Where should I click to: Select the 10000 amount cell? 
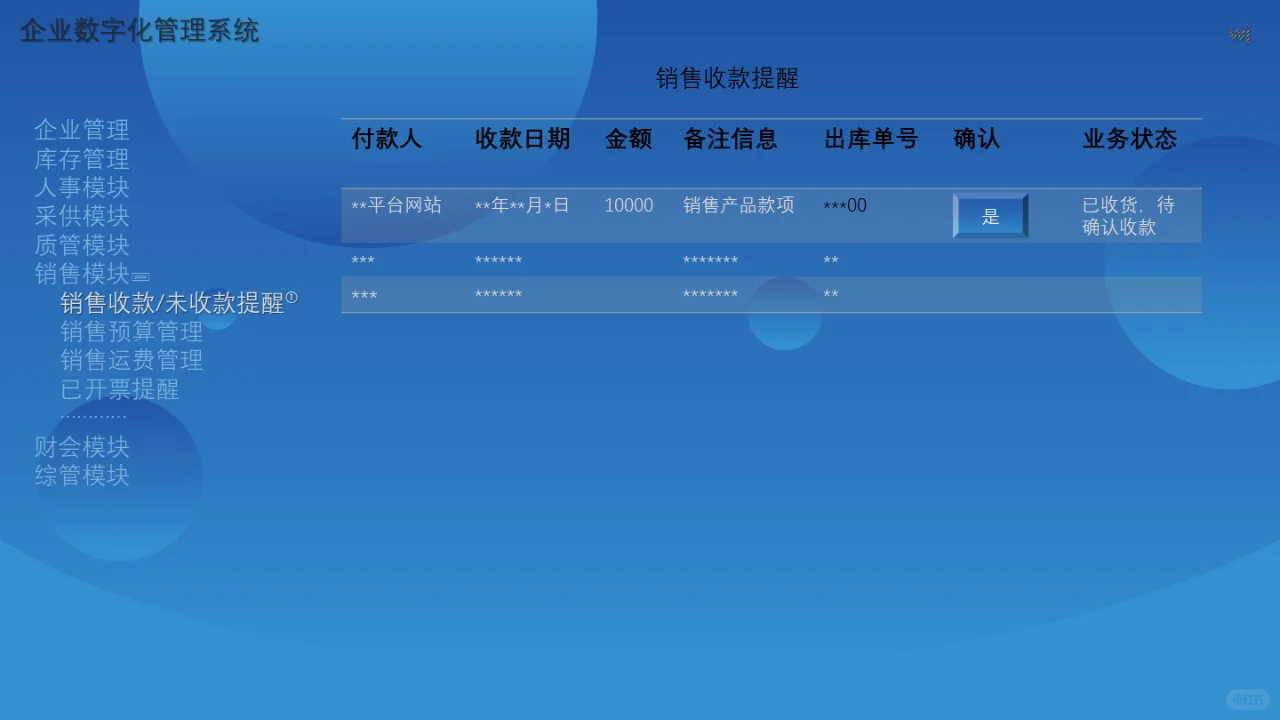click(x=629, y=205)
